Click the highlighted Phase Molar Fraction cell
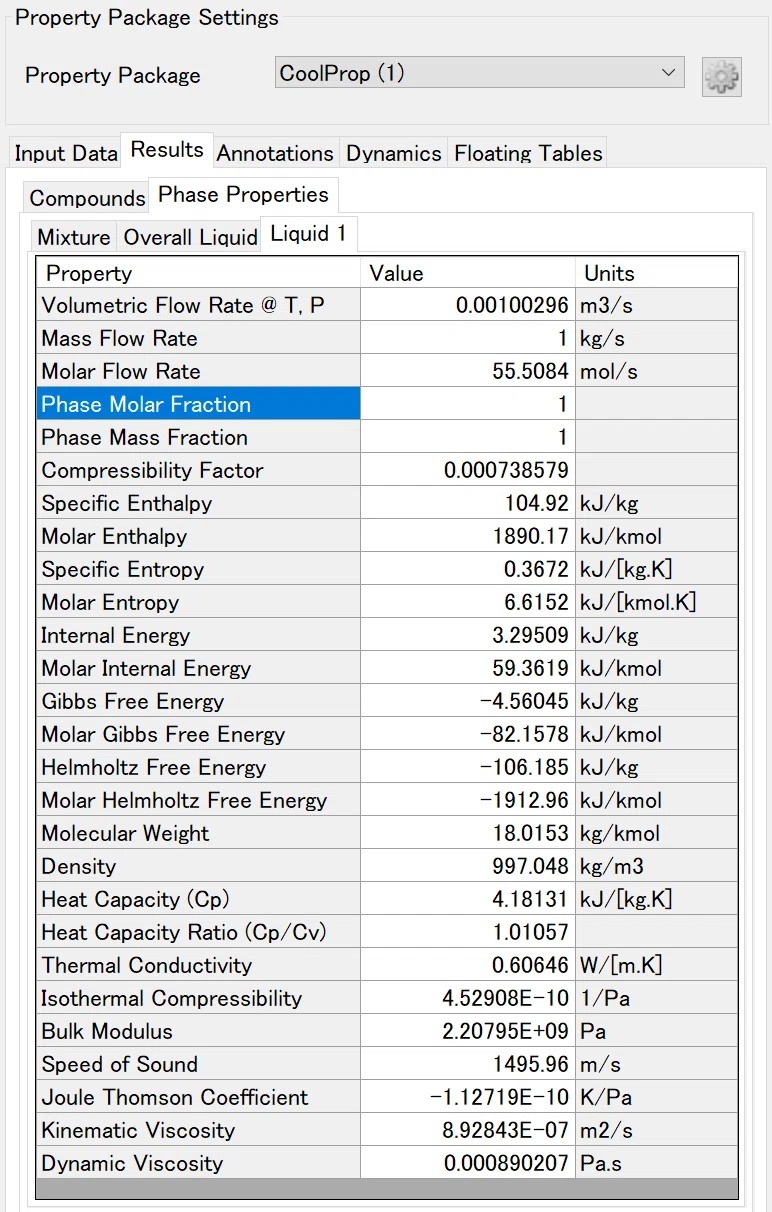 pyautogui.click(x=198, y=404)
